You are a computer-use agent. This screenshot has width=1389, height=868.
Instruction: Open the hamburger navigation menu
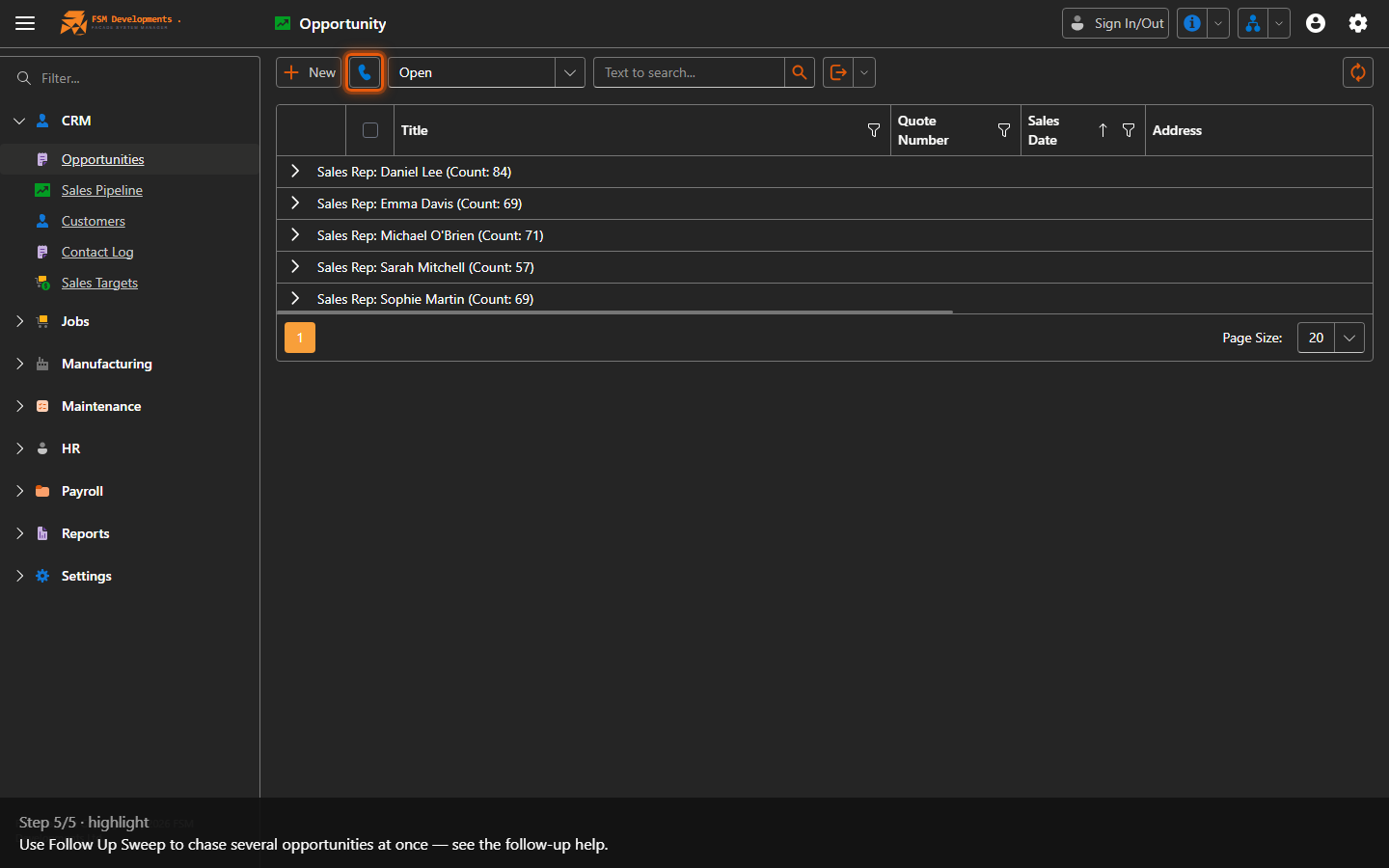(x=25, y=23)
